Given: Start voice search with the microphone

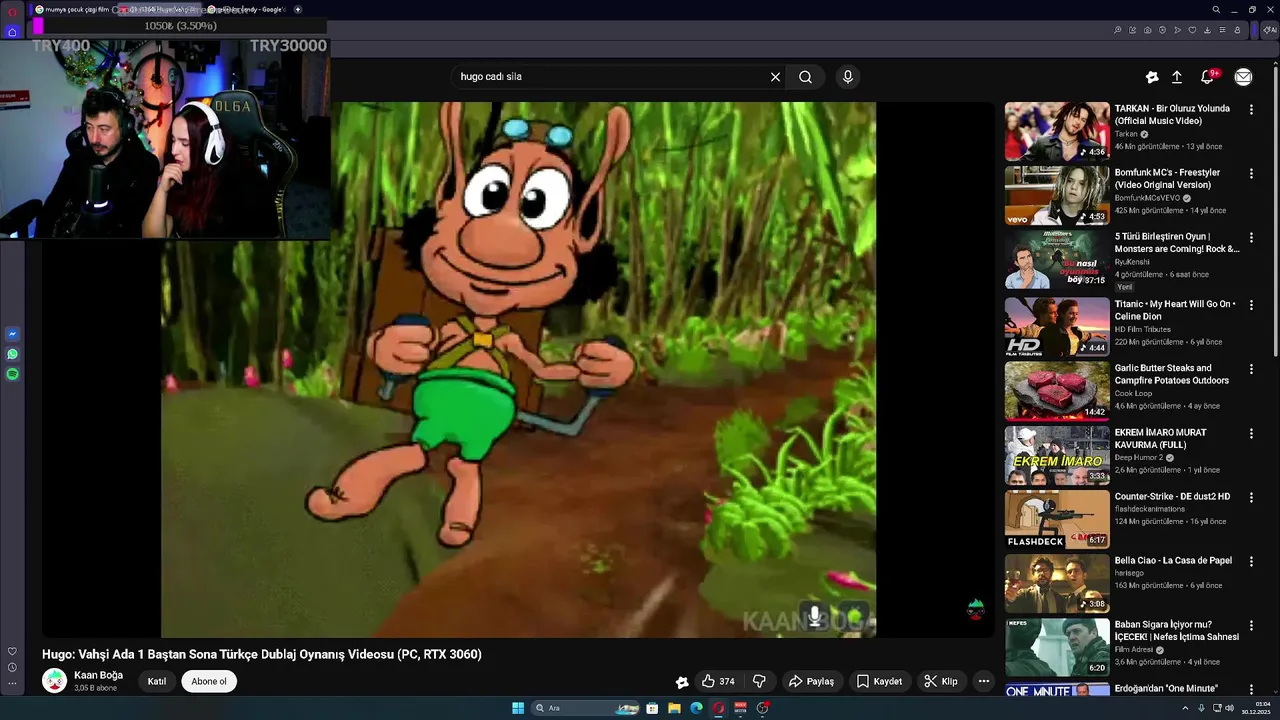Looking at the screenshot, I should click(x=848, y=77).
